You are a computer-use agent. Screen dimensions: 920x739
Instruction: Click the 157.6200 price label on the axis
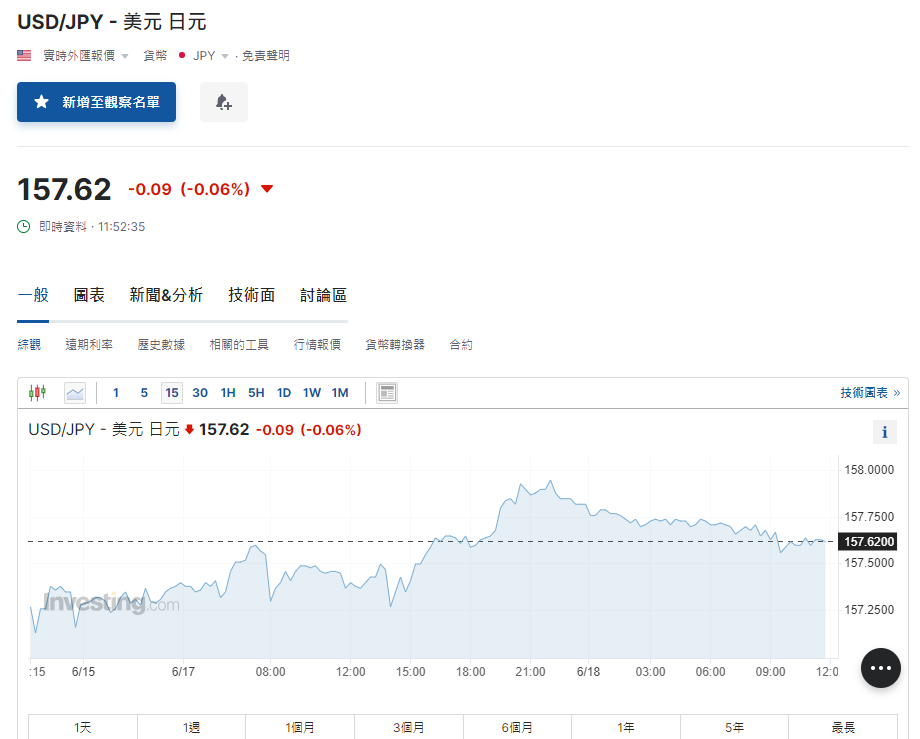(866, 541)
